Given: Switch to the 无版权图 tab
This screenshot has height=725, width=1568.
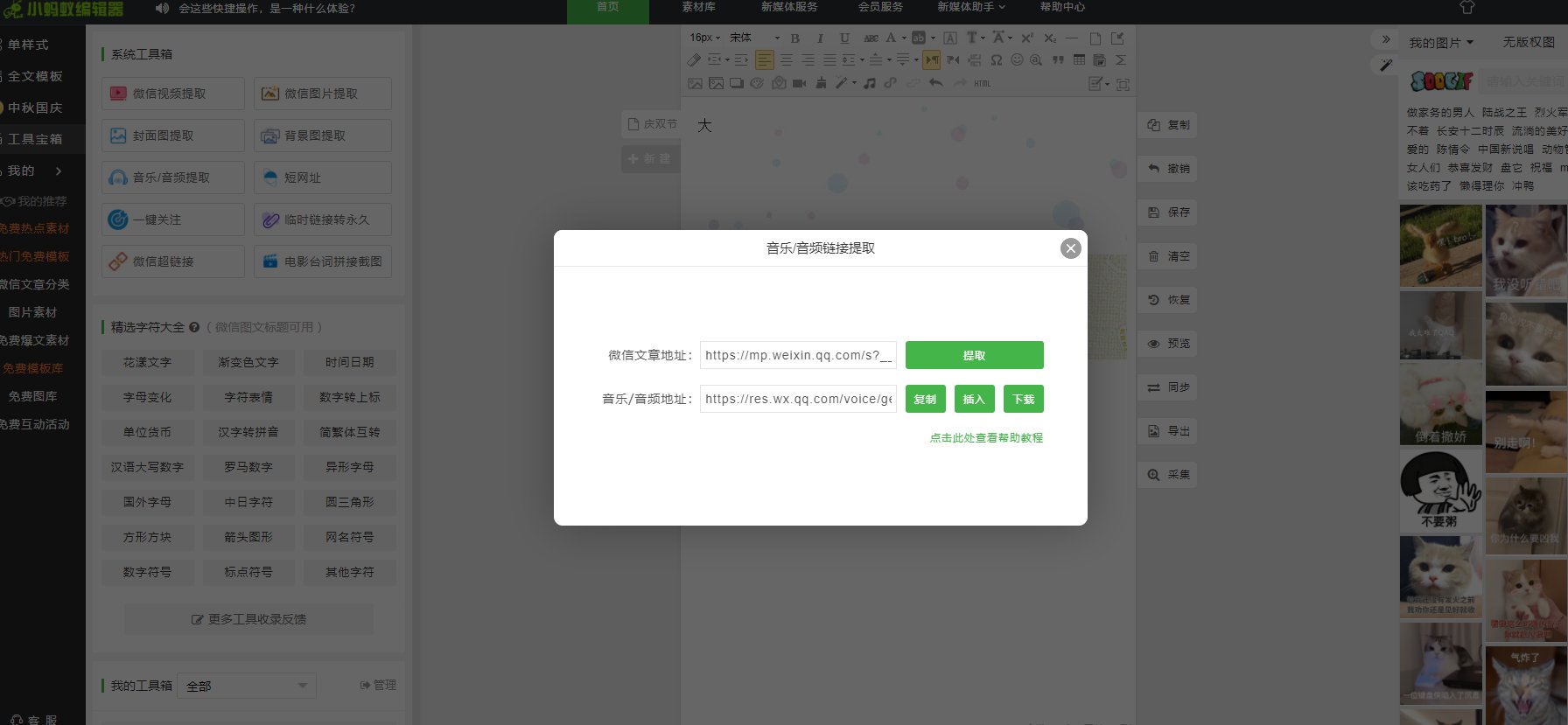Looking at the screenshot, I should tap(1529, 42).
